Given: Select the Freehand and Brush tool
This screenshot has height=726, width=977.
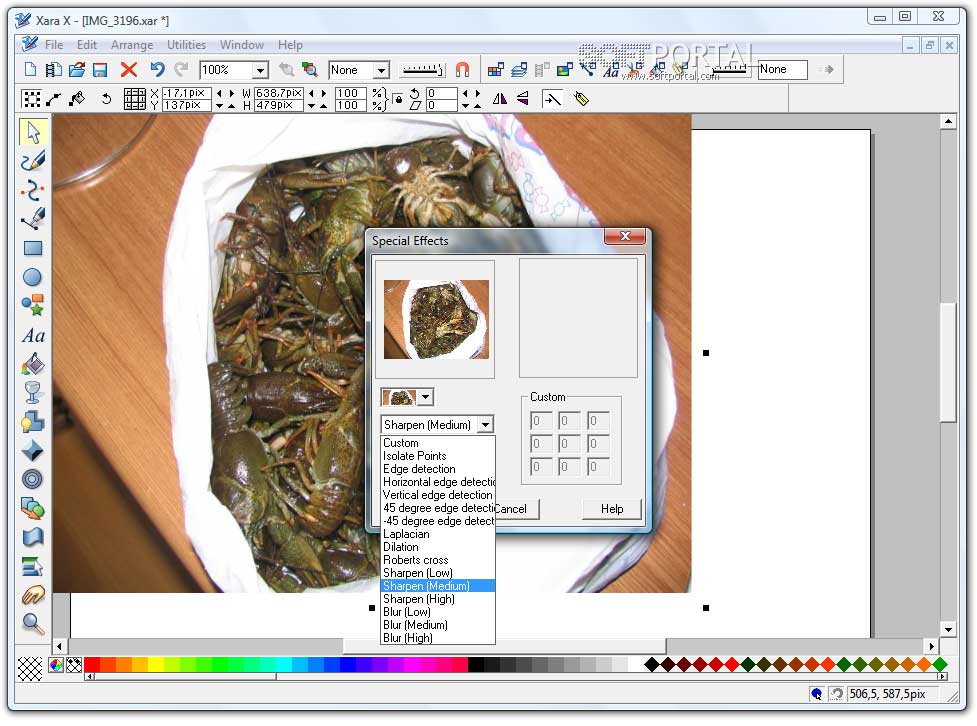Looking at the screenshot, I should pos(32,161).
